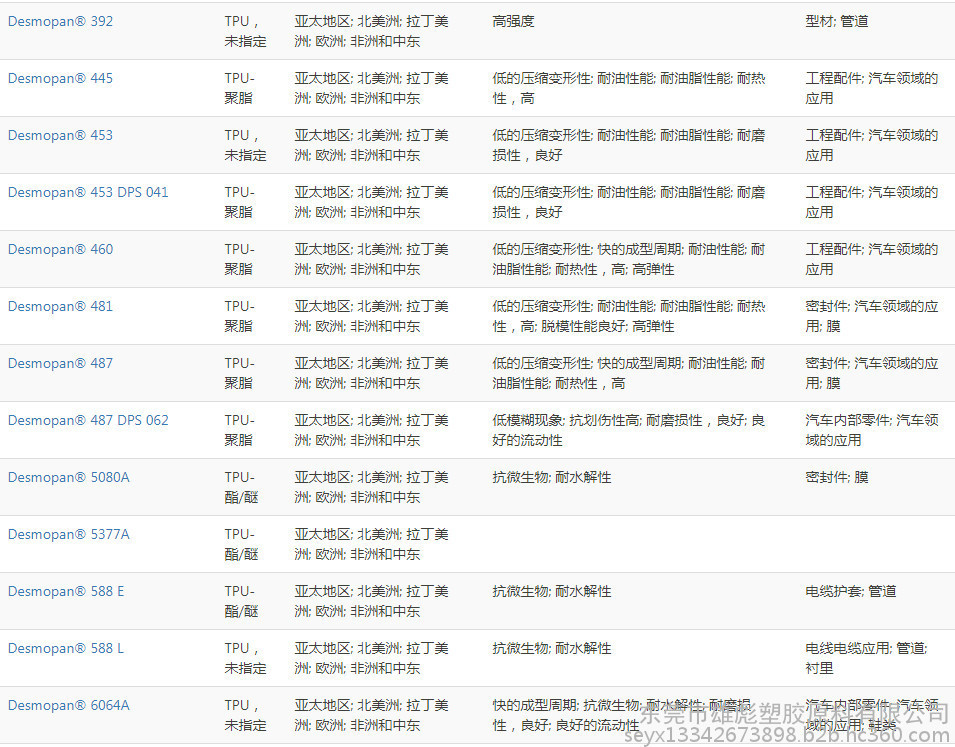Open the Desmopan® 453 DPS 041 link
This screenshot has width=955, height=747.
88,193
